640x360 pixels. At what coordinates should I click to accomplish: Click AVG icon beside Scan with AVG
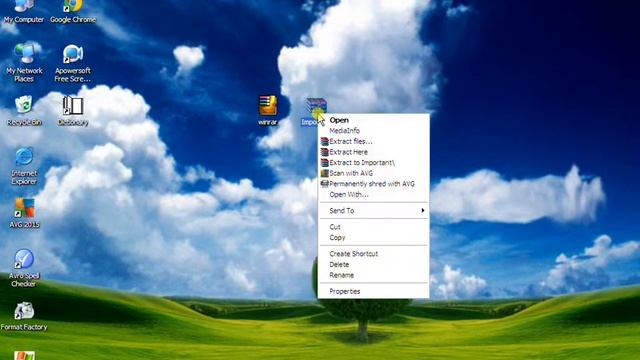coord(324,173)
